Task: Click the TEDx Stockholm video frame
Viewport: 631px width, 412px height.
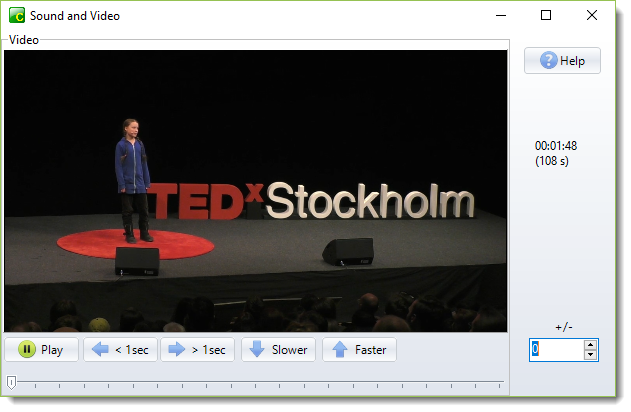Action: 256,191
